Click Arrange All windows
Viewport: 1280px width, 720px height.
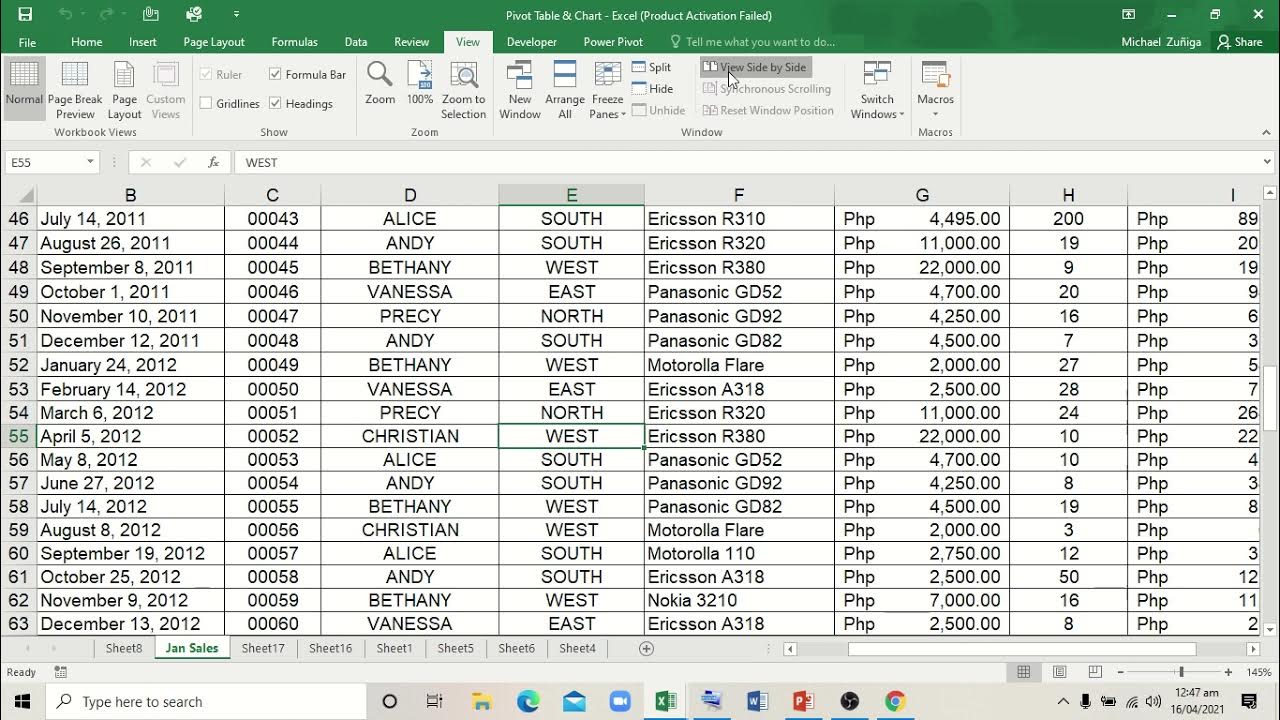point(565,90)
